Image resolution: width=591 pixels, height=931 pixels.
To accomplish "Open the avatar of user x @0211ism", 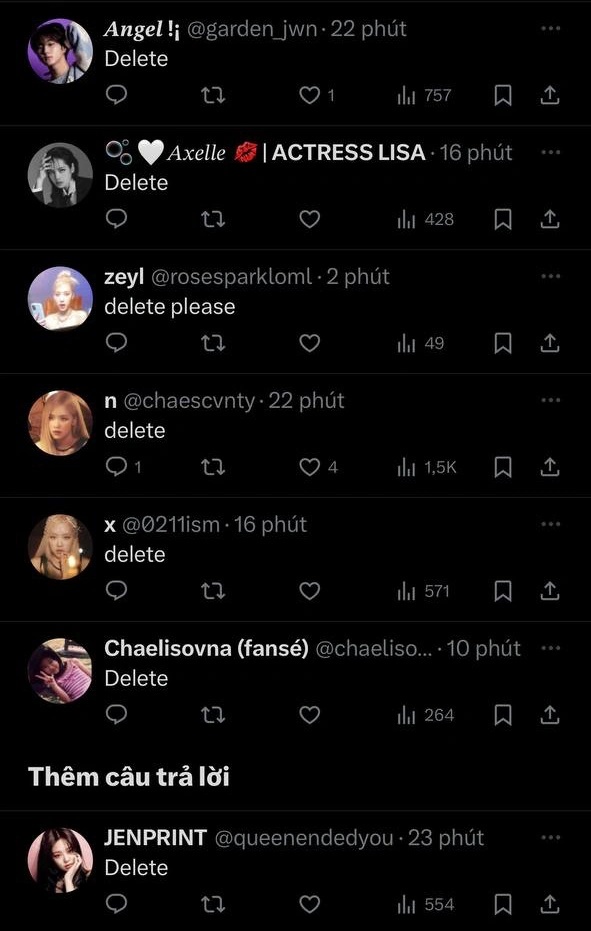I will point(61,547).
